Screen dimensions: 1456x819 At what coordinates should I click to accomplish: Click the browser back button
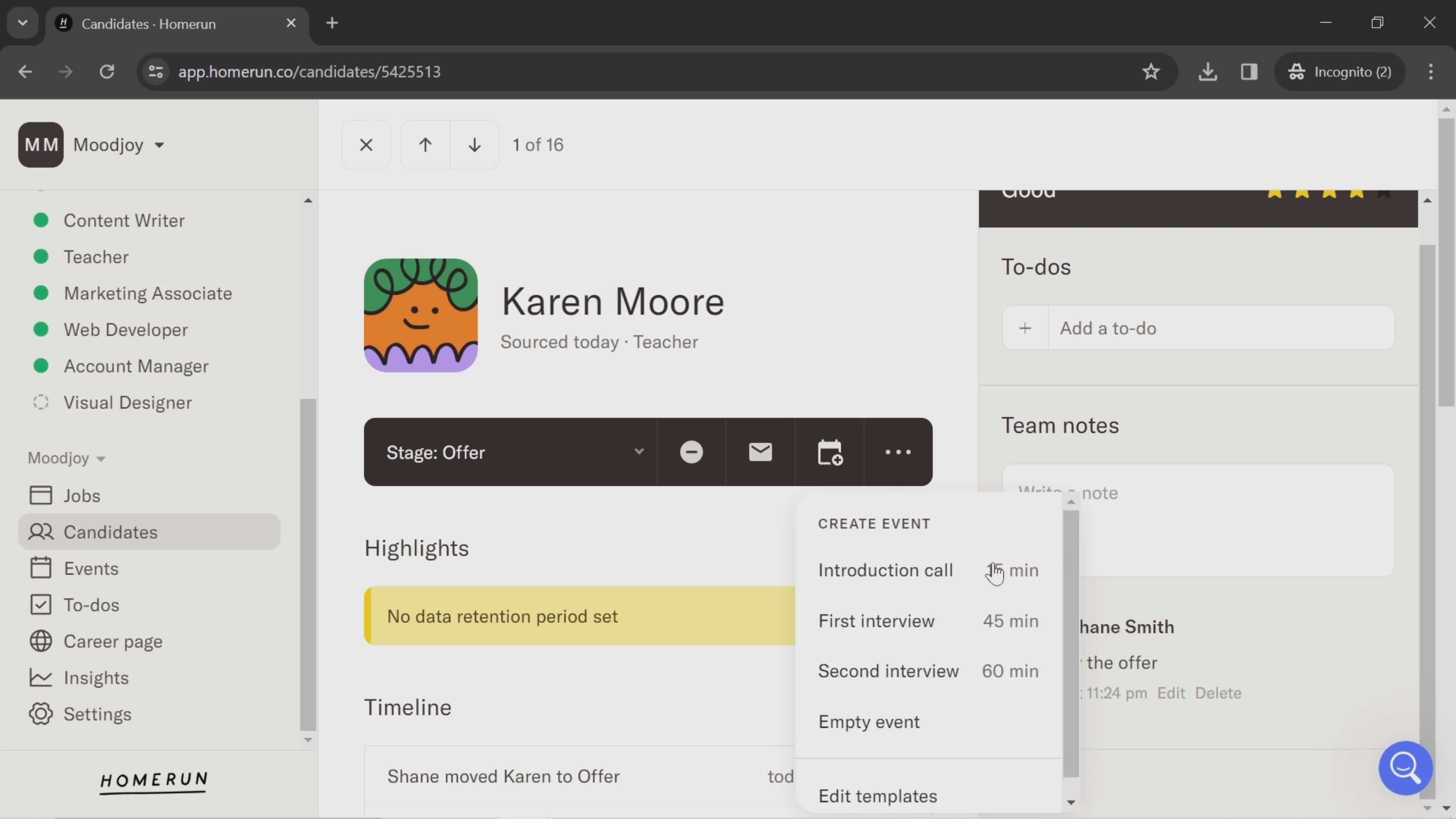25,72
